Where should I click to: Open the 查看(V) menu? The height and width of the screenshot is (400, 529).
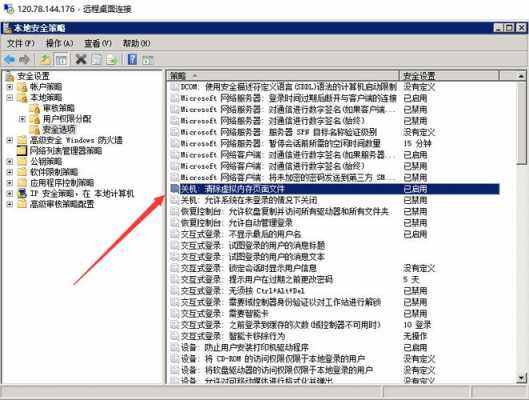[x=98, y=43]
